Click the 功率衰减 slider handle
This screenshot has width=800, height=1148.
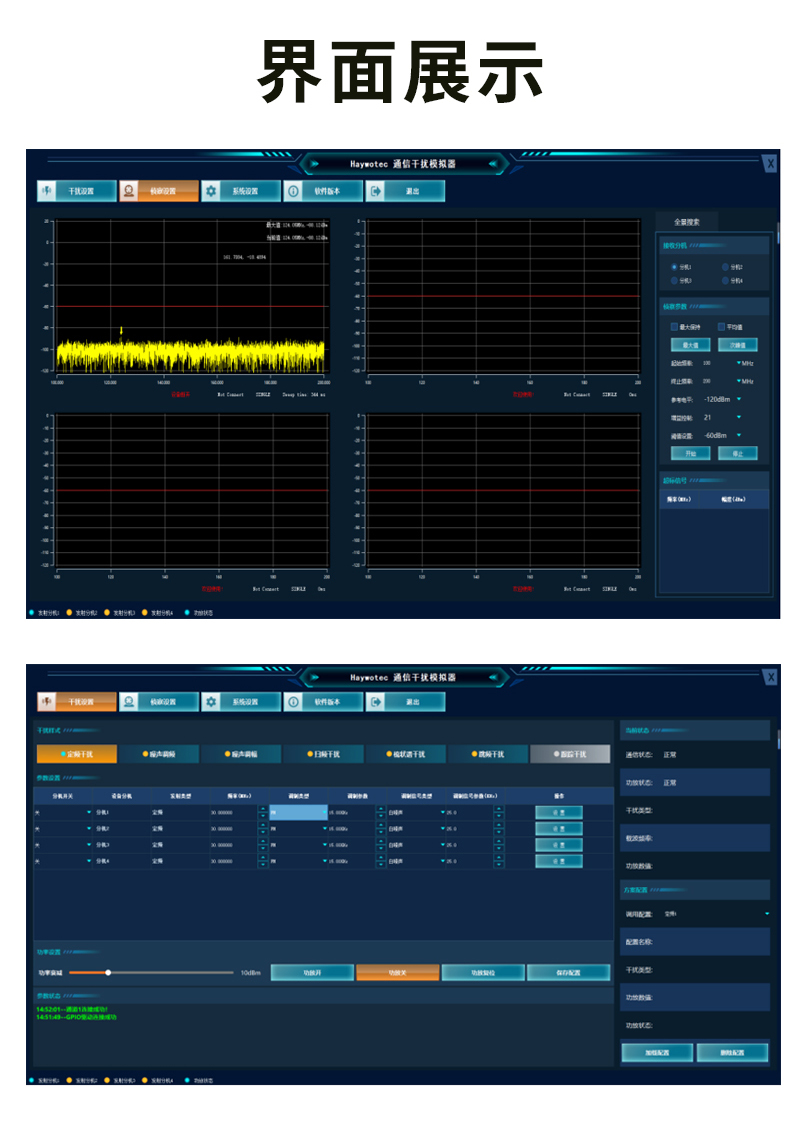pos(108,973)
